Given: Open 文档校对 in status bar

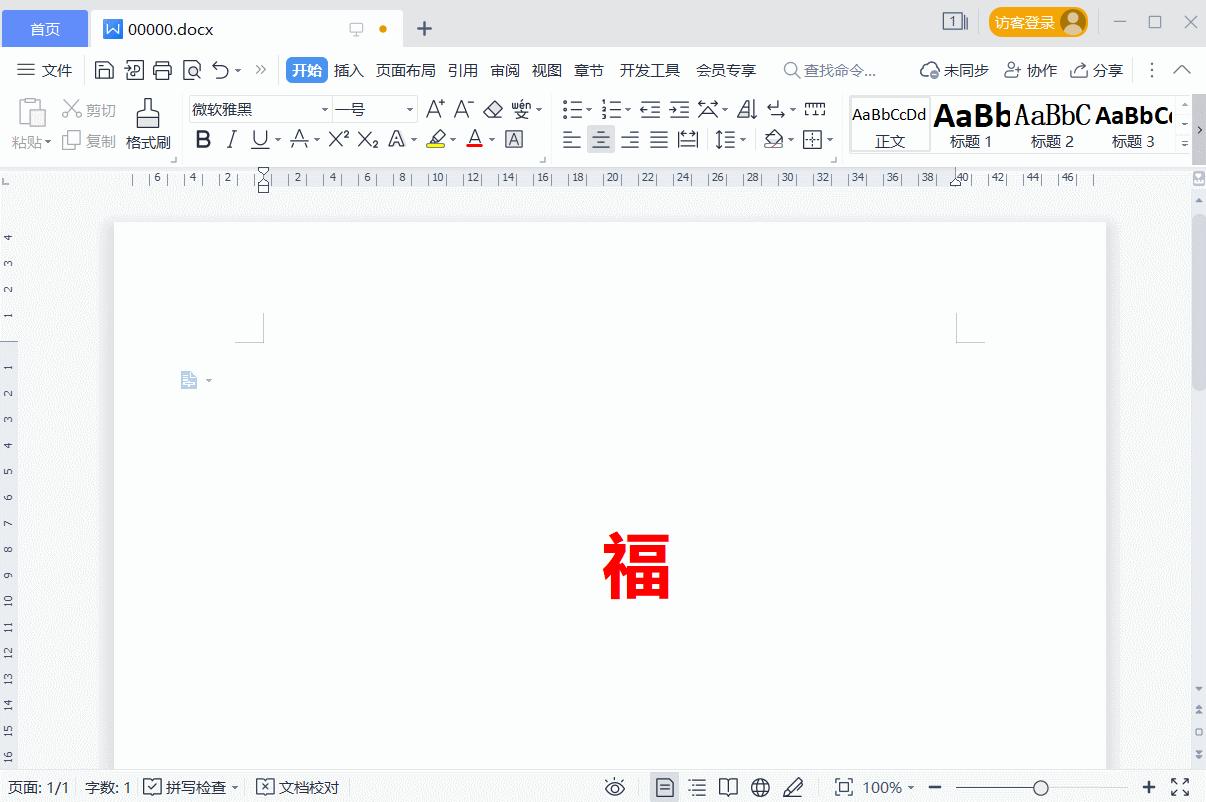Looking at the screenshot, I should [298, 788].
